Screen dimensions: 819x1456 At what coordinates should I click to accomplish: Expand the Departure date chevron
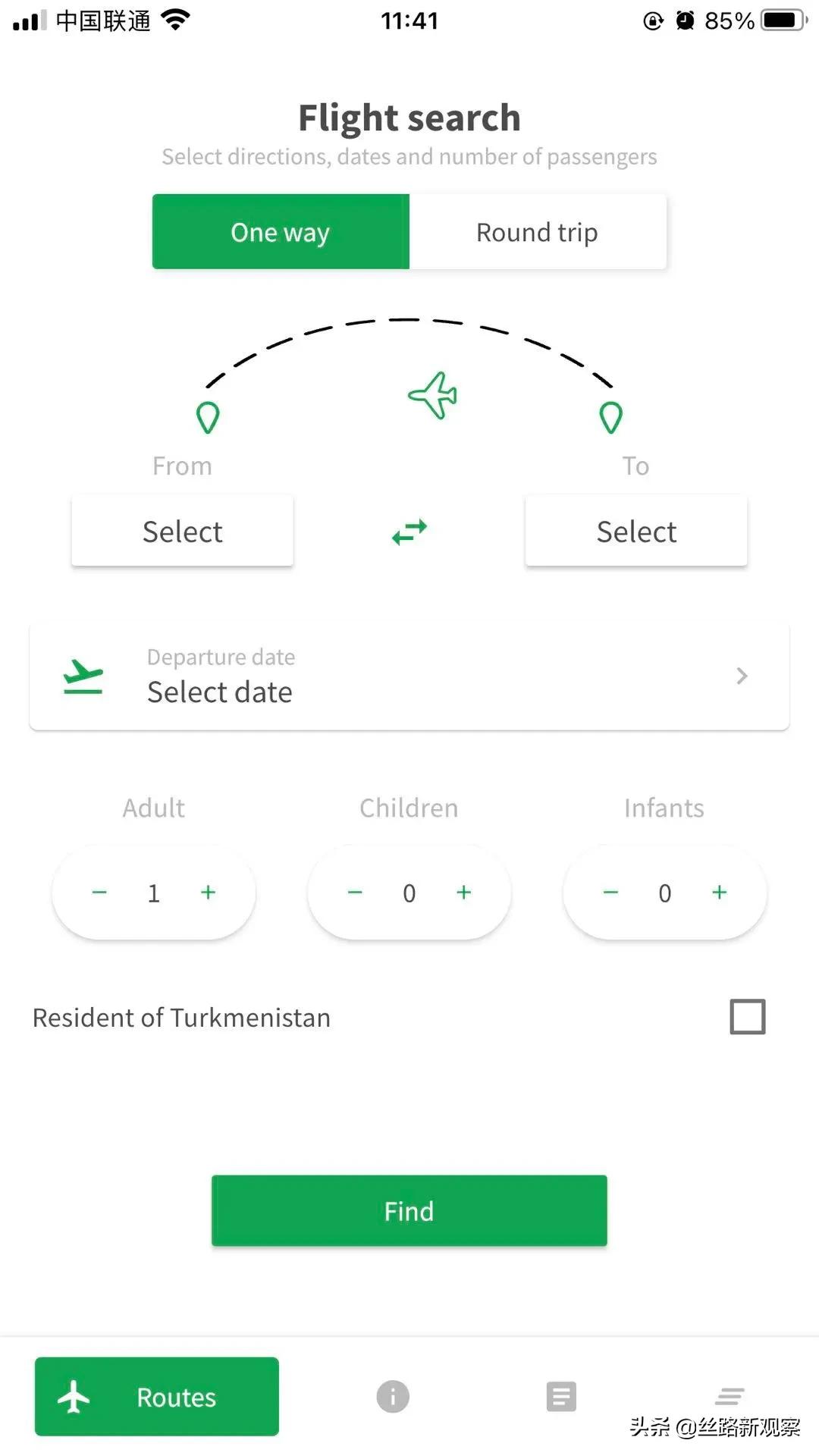(x=742, y=676)
